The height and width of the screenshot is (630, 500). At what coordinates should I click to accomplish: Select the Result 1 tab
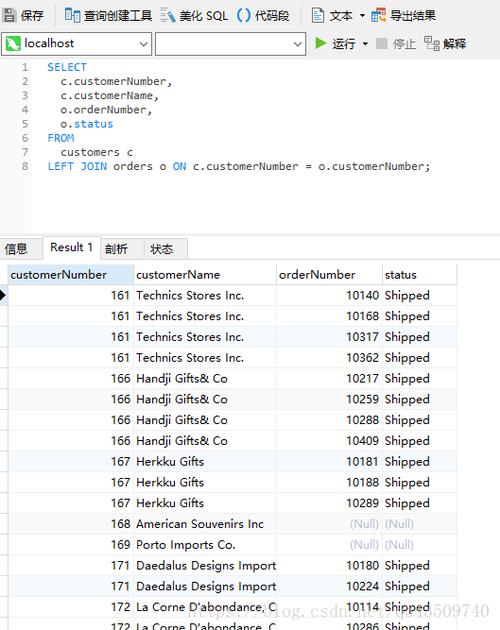point(71,247)
